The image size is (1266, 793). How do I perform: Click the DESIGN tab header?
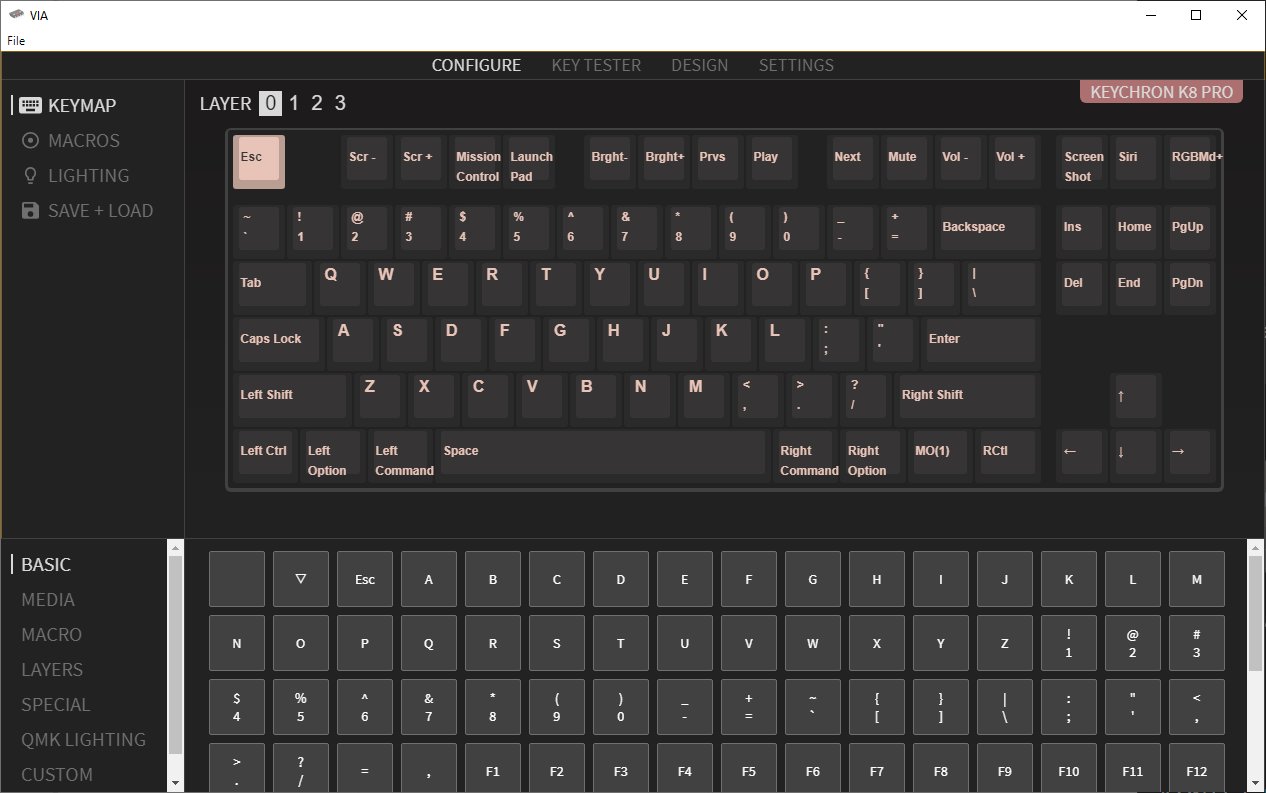(x=699, y=65)
